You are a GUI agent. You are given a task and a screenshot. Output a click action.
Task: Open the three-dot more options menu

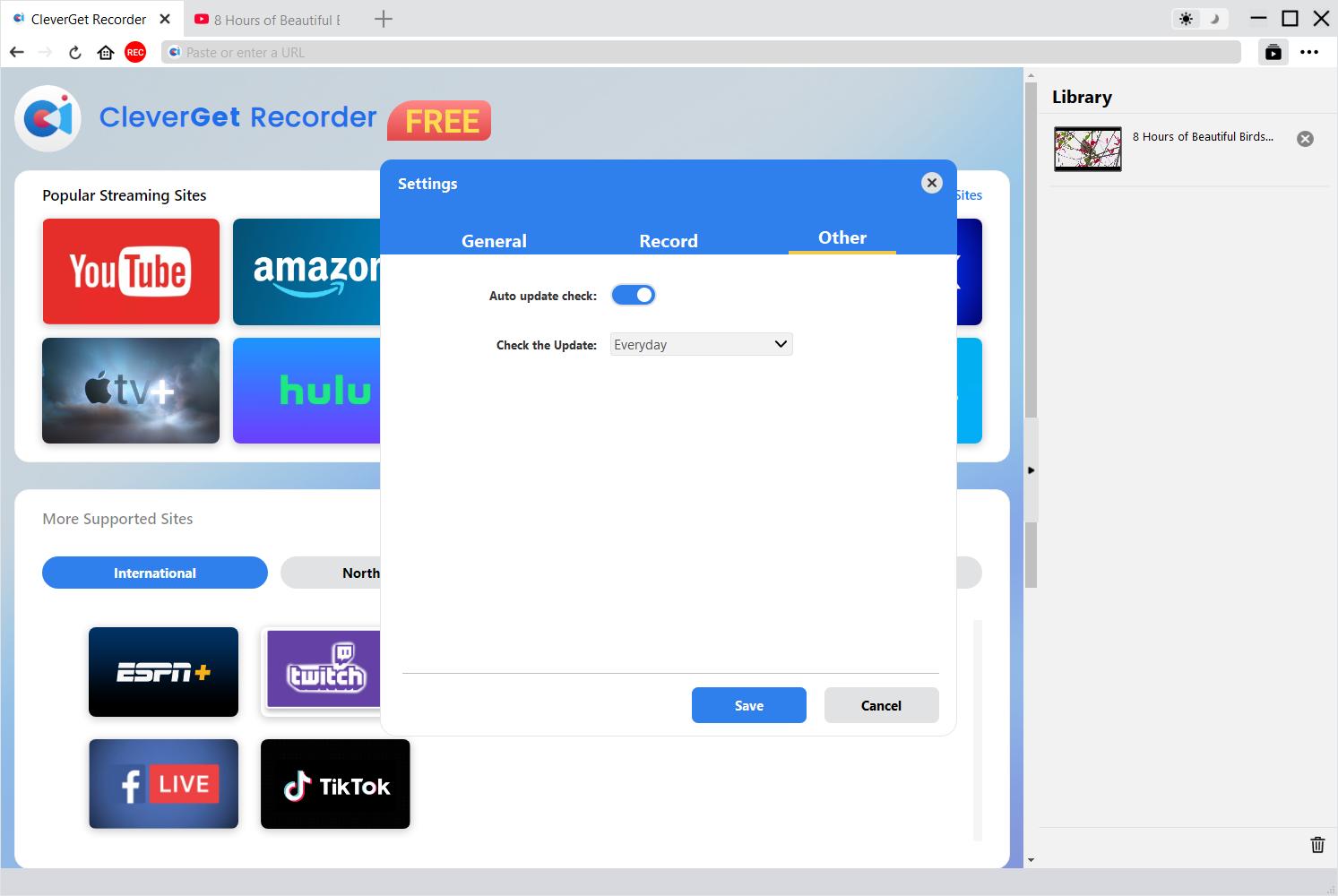(x=1309, y=52)
